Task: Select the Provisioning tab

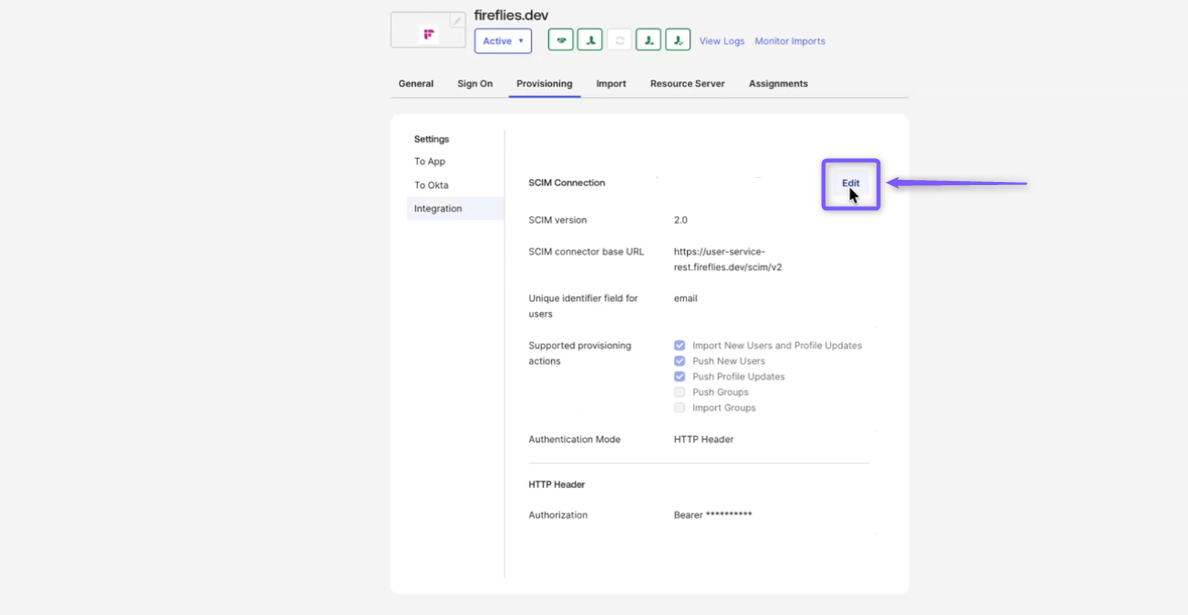Action: (x=544, y=83)
